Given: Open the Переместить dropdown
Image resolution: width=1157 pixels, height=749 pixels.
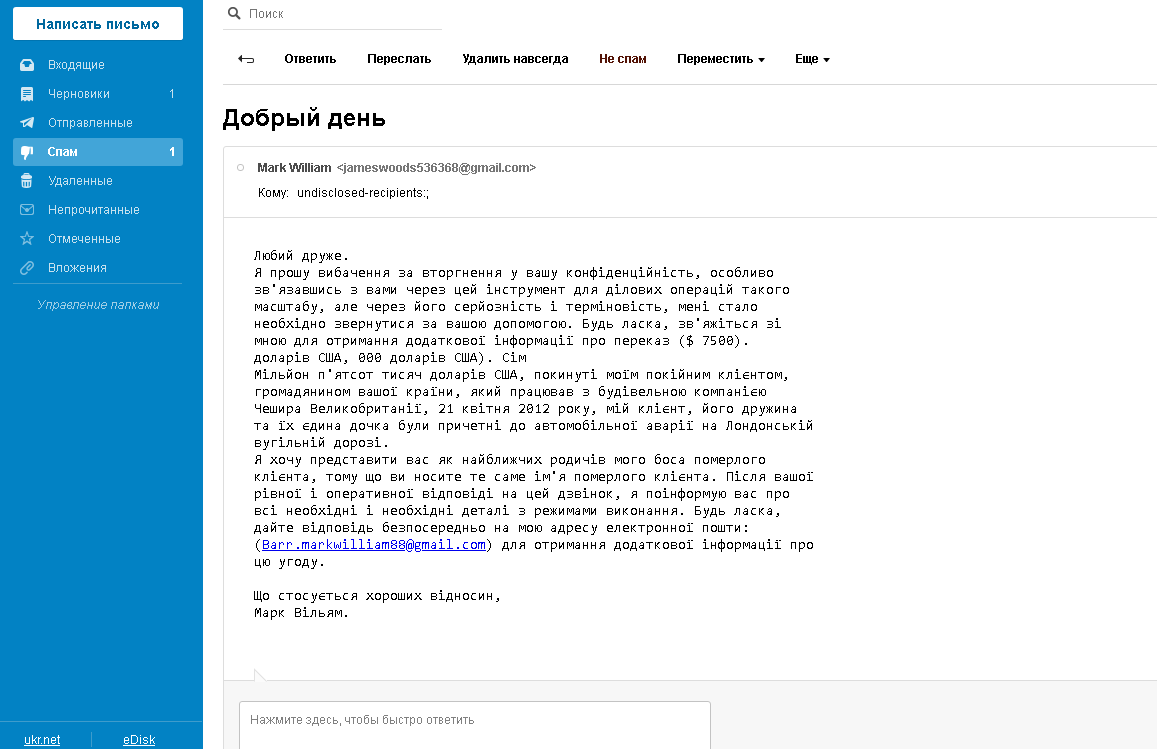Looking at the screenshot, I should click(x=721, y=59).
